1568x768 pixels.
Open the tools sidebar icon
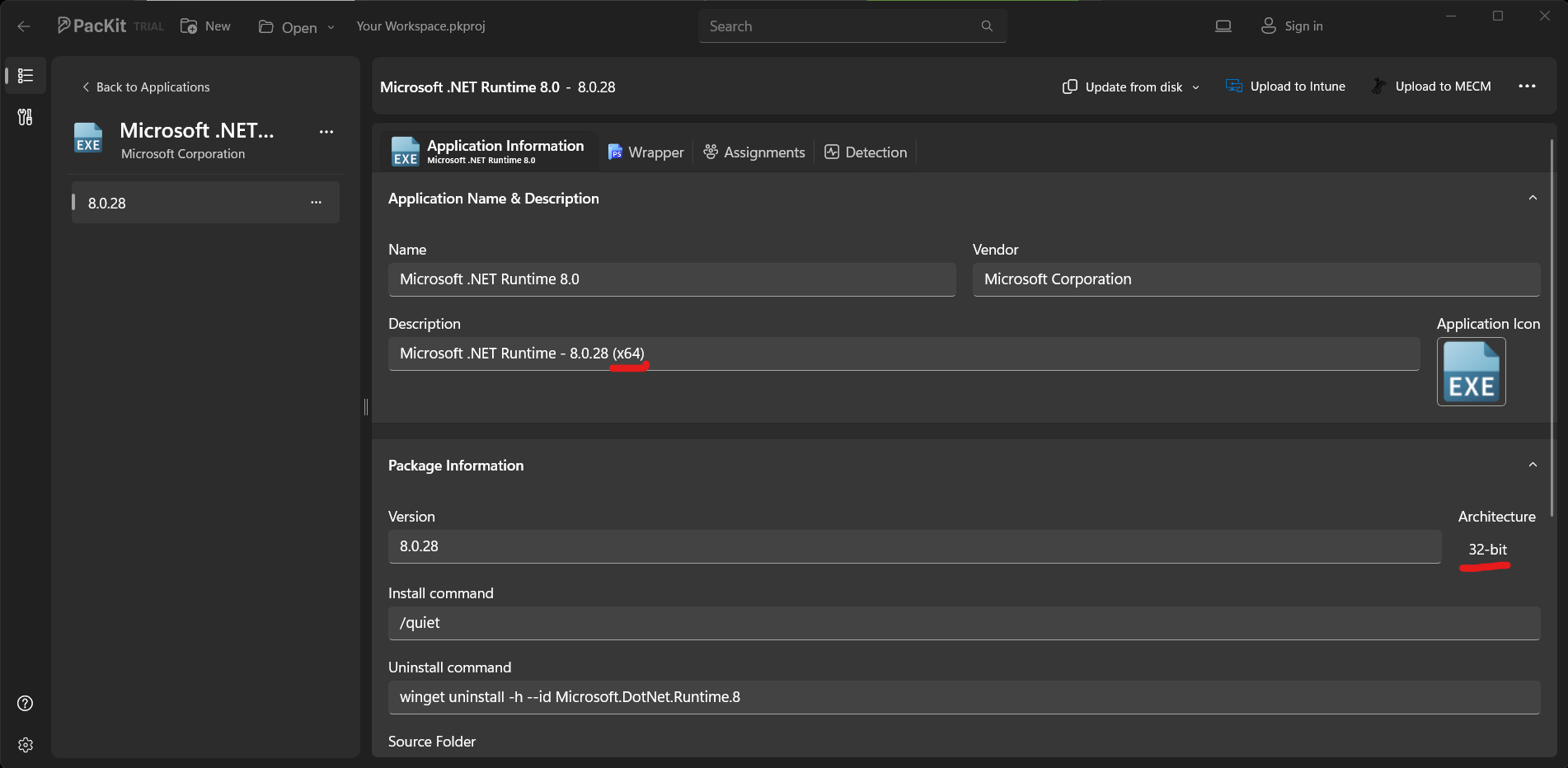click(x=26, y=117)
